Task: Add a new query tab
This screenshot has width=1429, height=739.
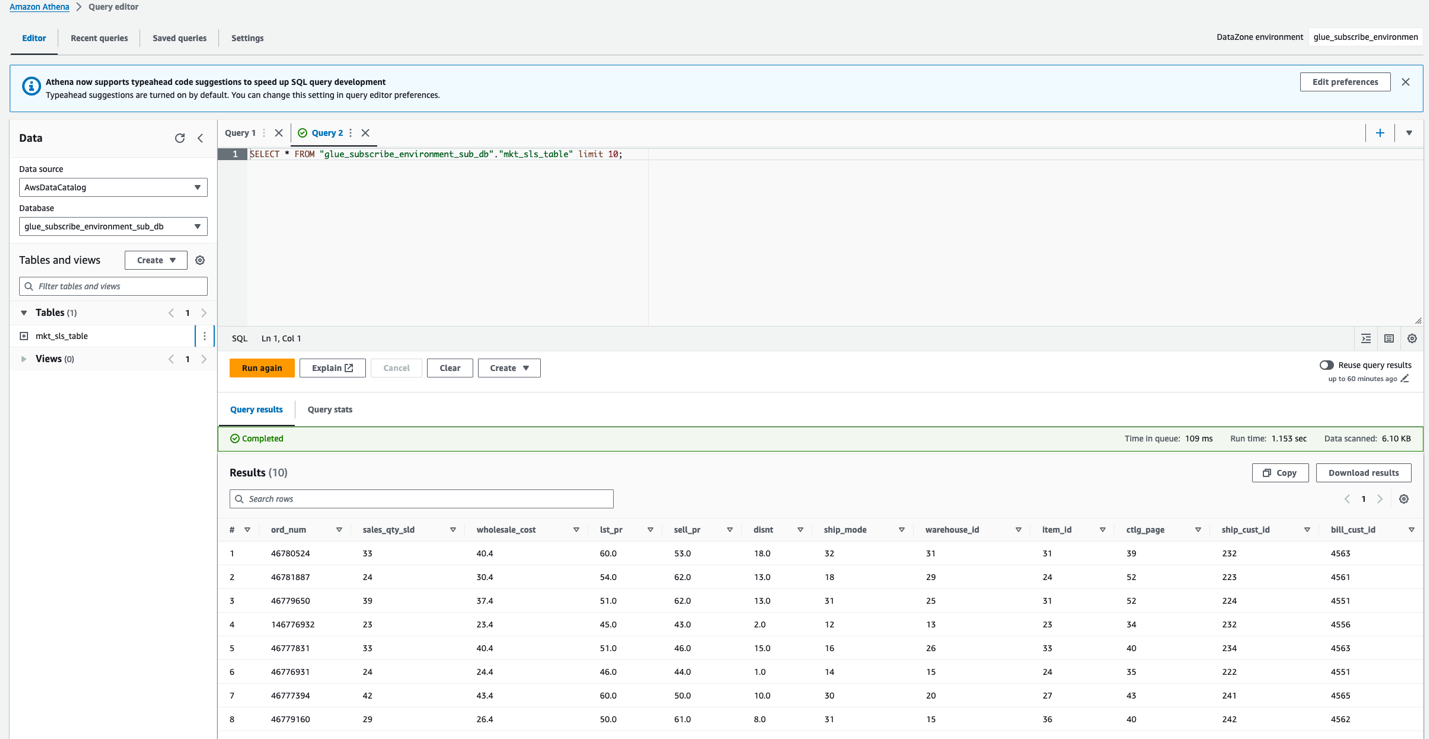Action: tap(1380, 133)
